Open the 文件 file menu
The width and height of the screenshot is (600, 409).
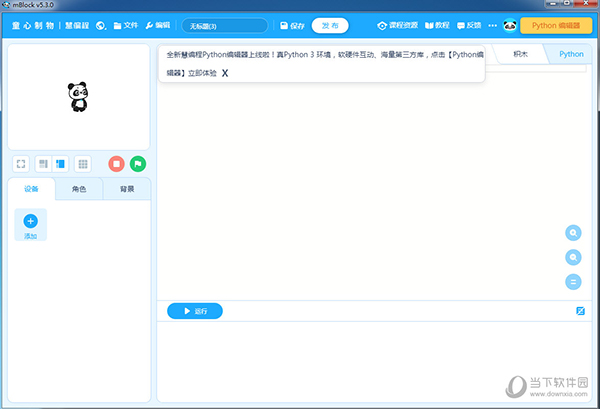(x=126, y=25)
